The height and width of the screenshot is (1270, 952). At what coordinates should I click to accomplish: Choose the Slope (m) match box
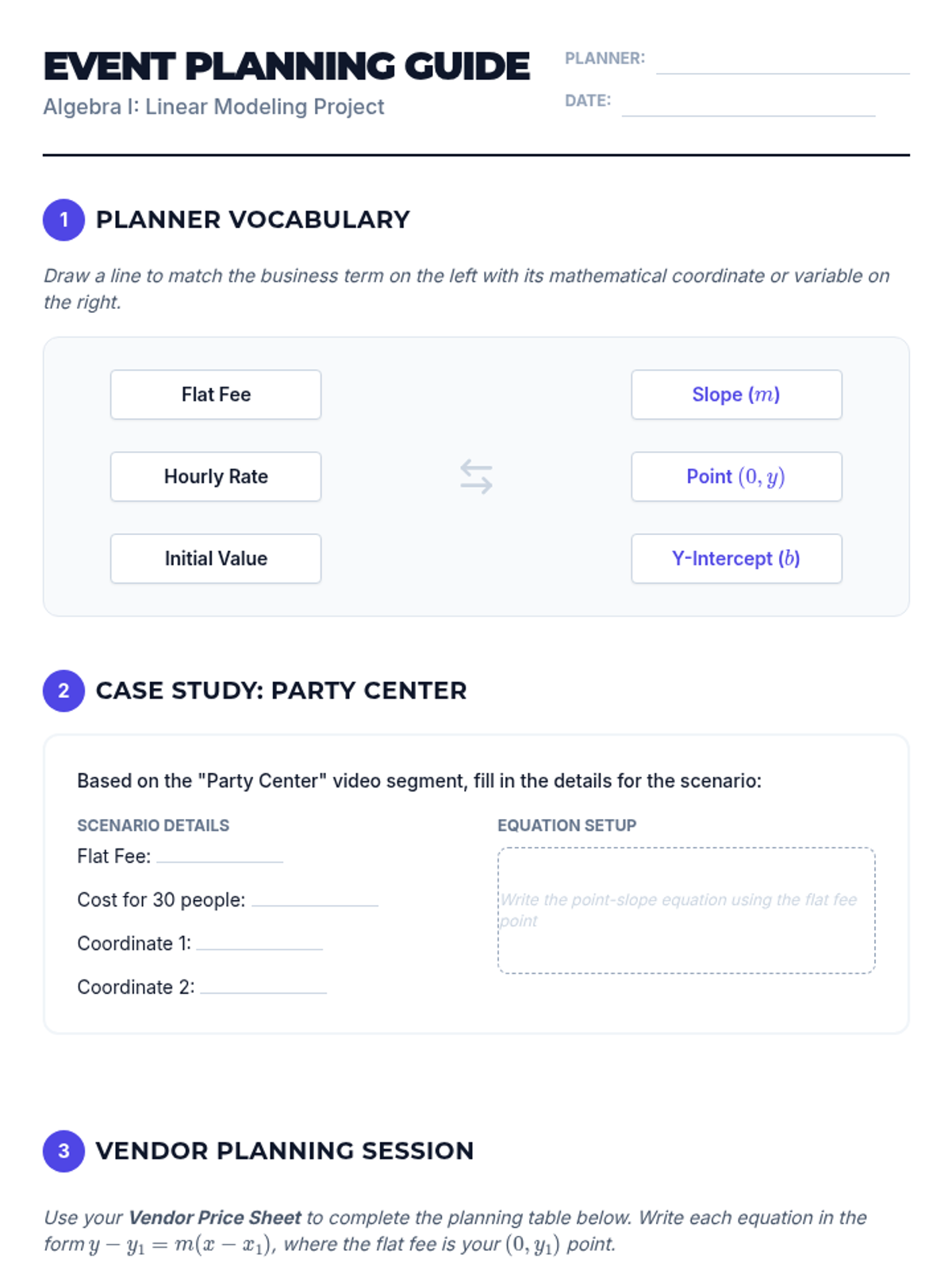pos(736,394)
